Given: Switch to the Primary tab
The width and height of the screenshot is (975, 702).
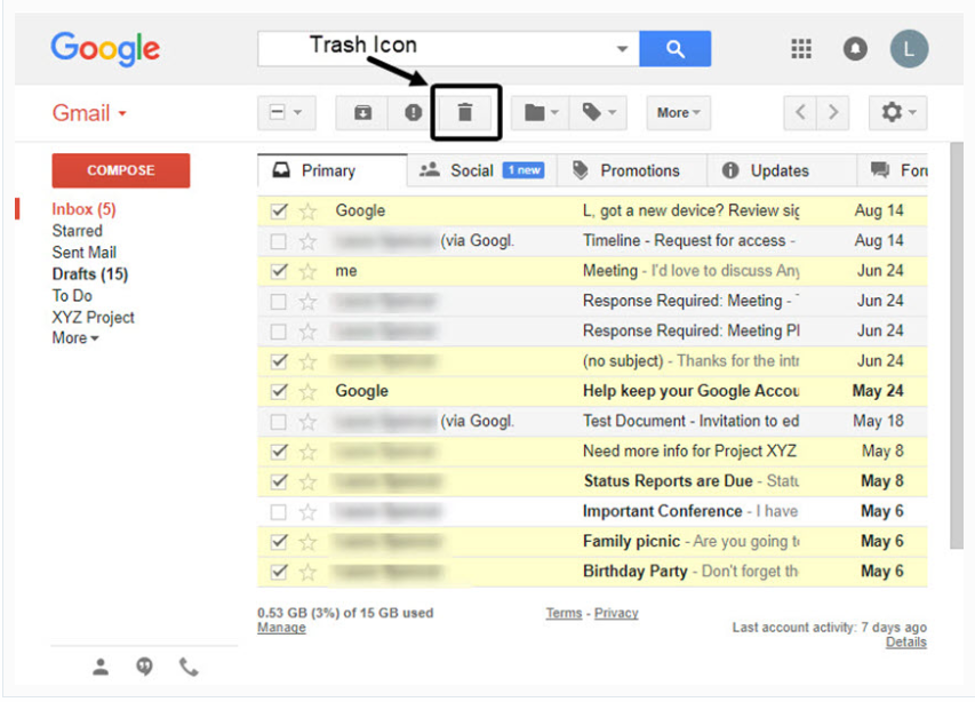Looking at the screenshot, I should [x=332, y=170].
